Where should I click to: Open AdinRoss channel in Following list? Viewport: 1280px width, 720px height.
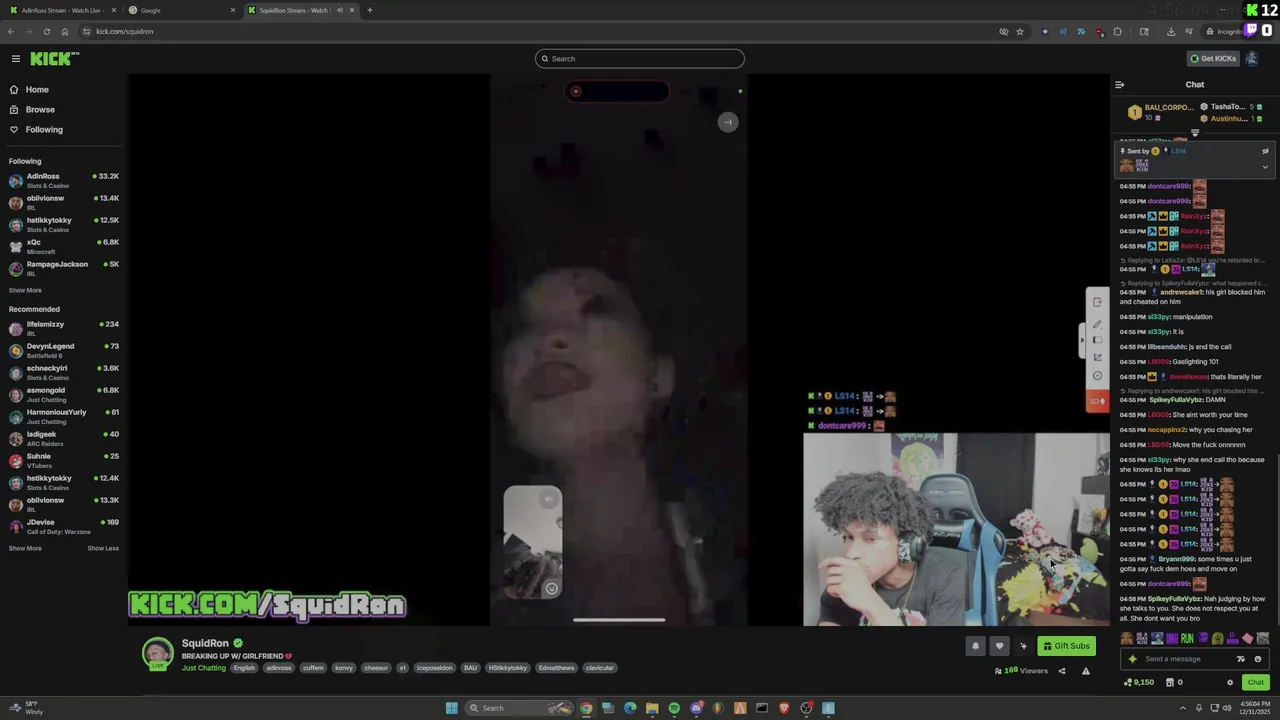tap(63, 180)
